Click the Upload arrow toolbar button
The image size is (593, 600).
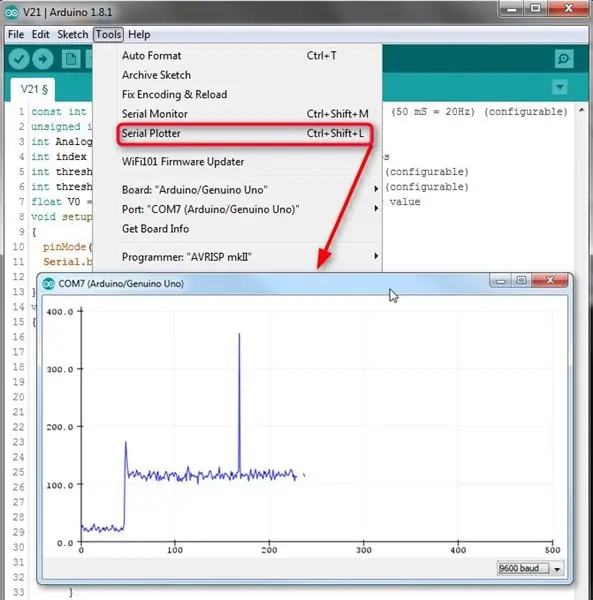coord(42,59)
